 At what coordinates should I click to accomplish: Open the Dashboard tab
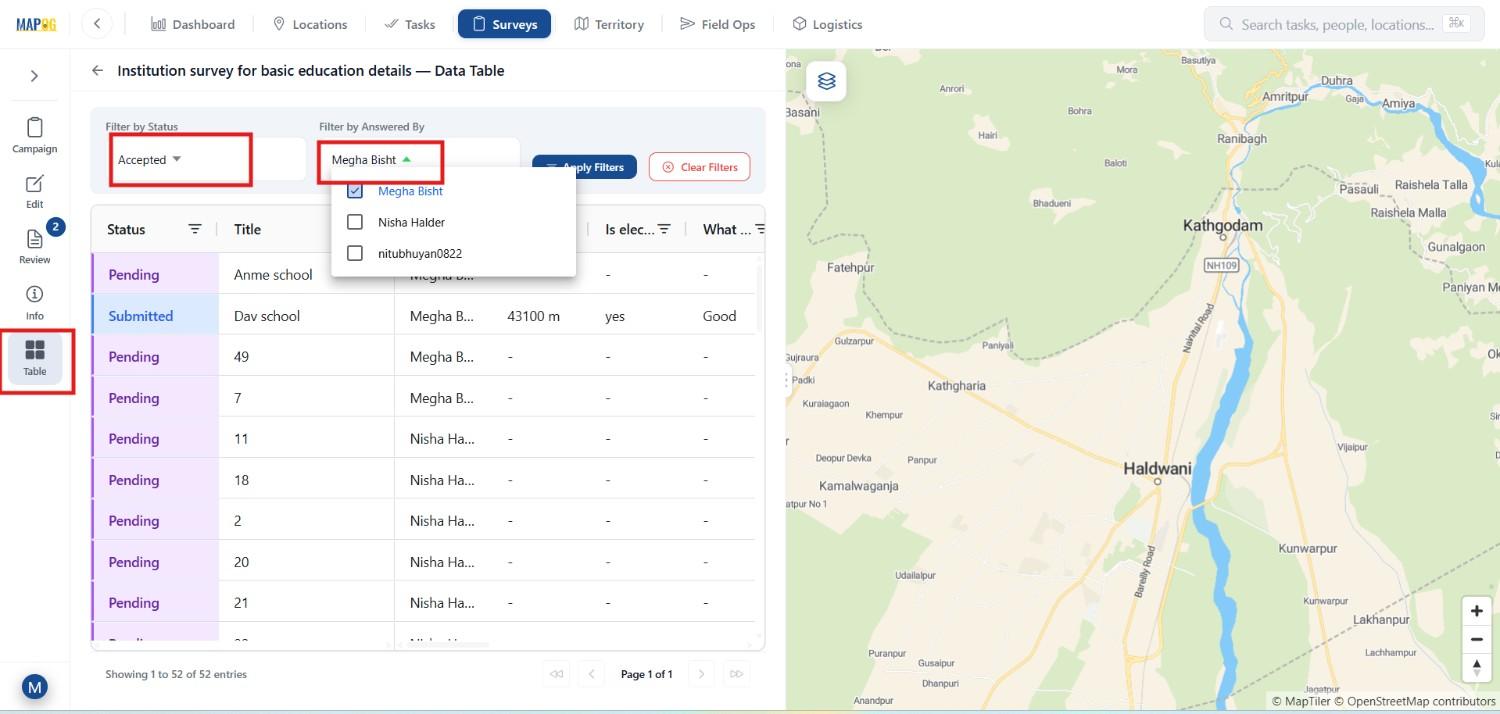pos(193,24)
